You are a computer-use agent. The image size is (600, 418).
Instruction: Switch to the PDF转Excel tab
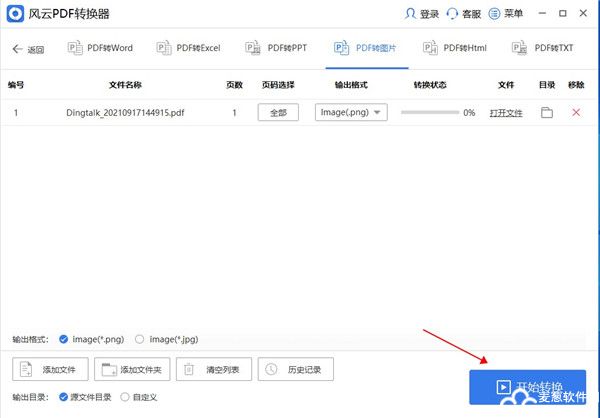pos(188,48)
